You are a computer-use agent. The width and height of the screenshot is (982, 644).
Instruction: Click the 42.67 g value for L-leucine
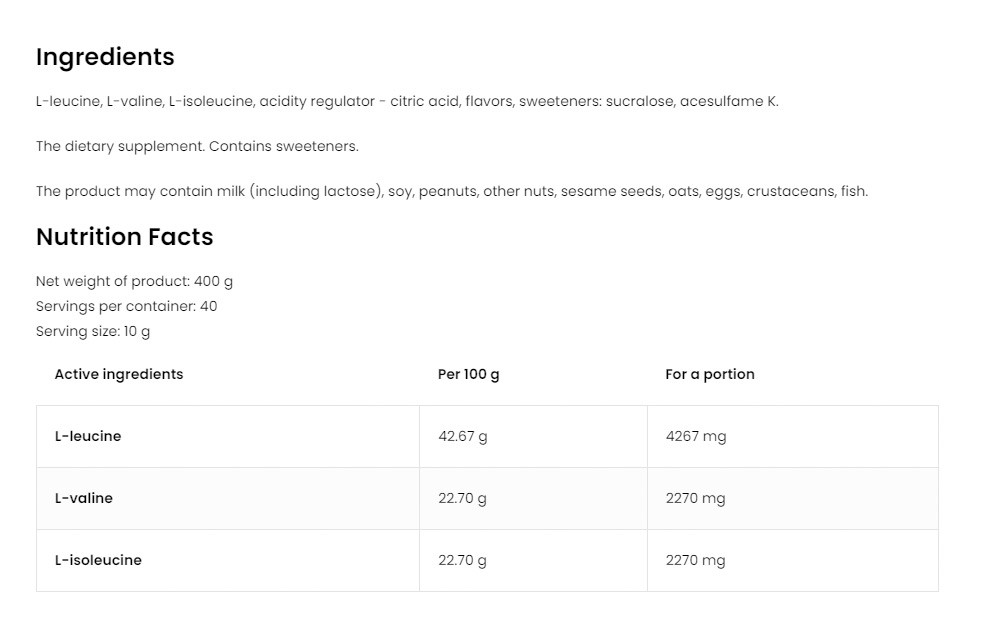click(463, 436)
